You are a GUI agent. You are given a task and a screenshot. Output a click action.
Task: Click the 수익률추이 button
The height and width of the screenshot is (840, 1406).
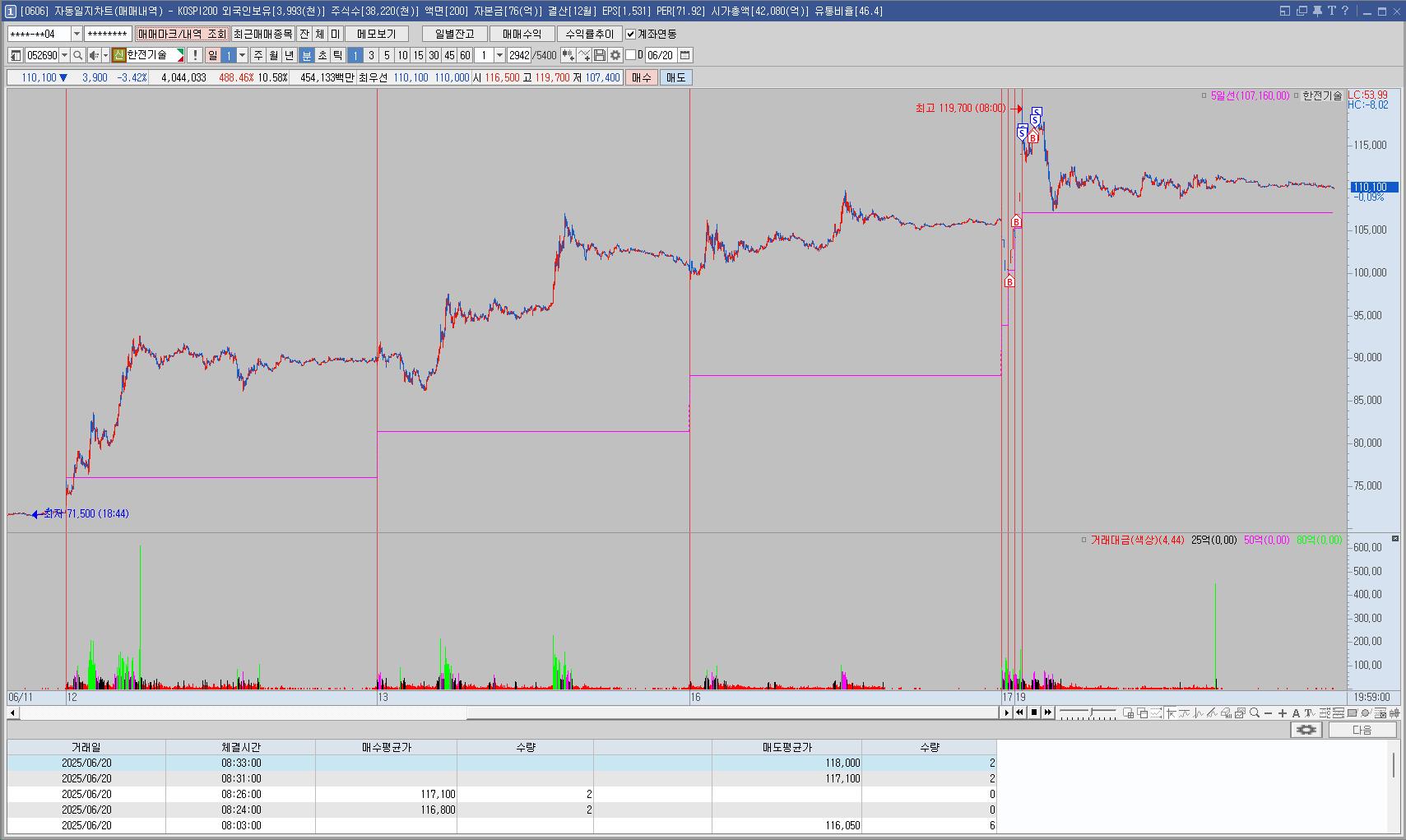tap(589, 34)
